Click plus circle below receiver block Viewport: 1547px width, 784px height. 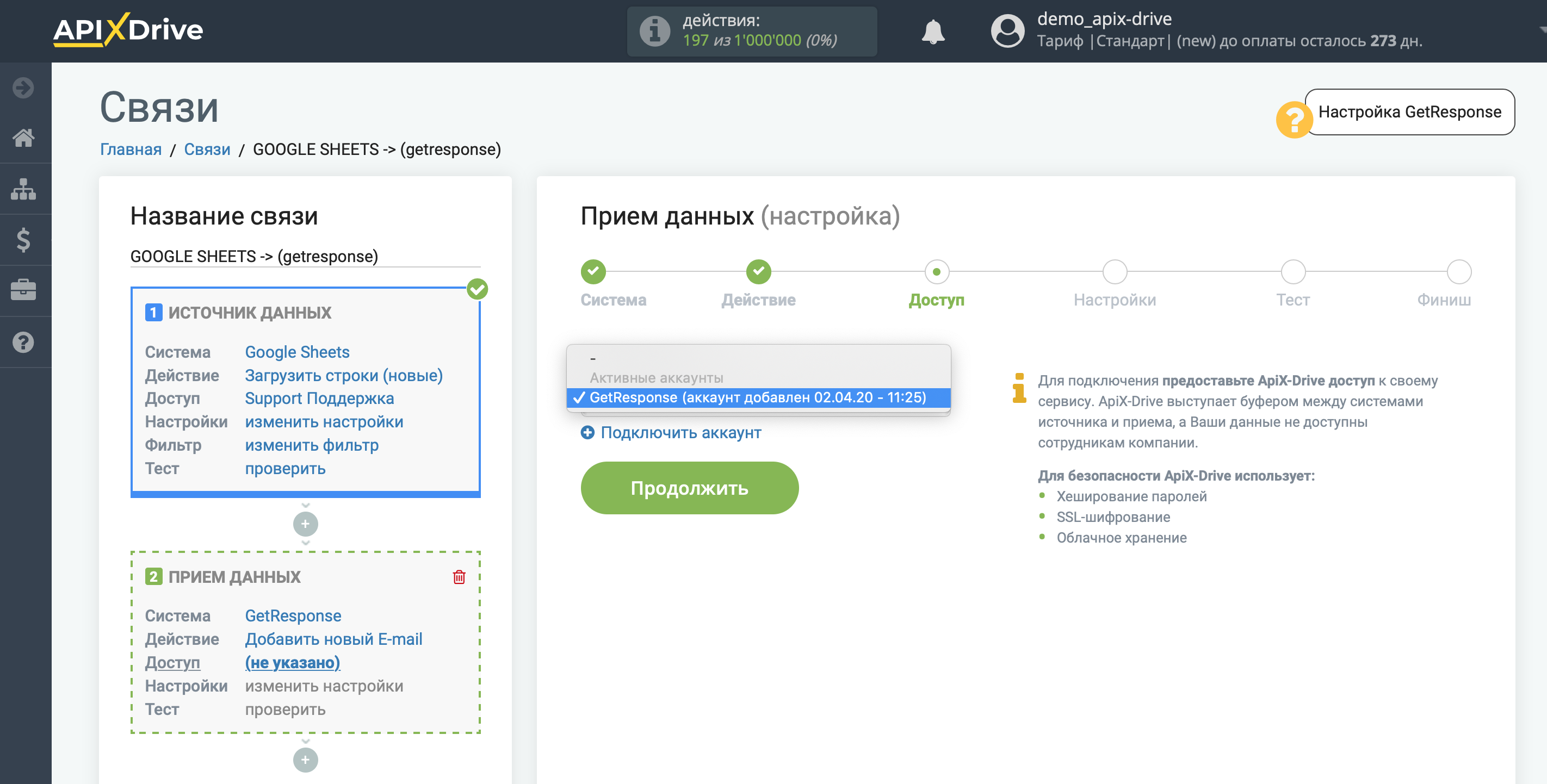click(x=305, y=760)
